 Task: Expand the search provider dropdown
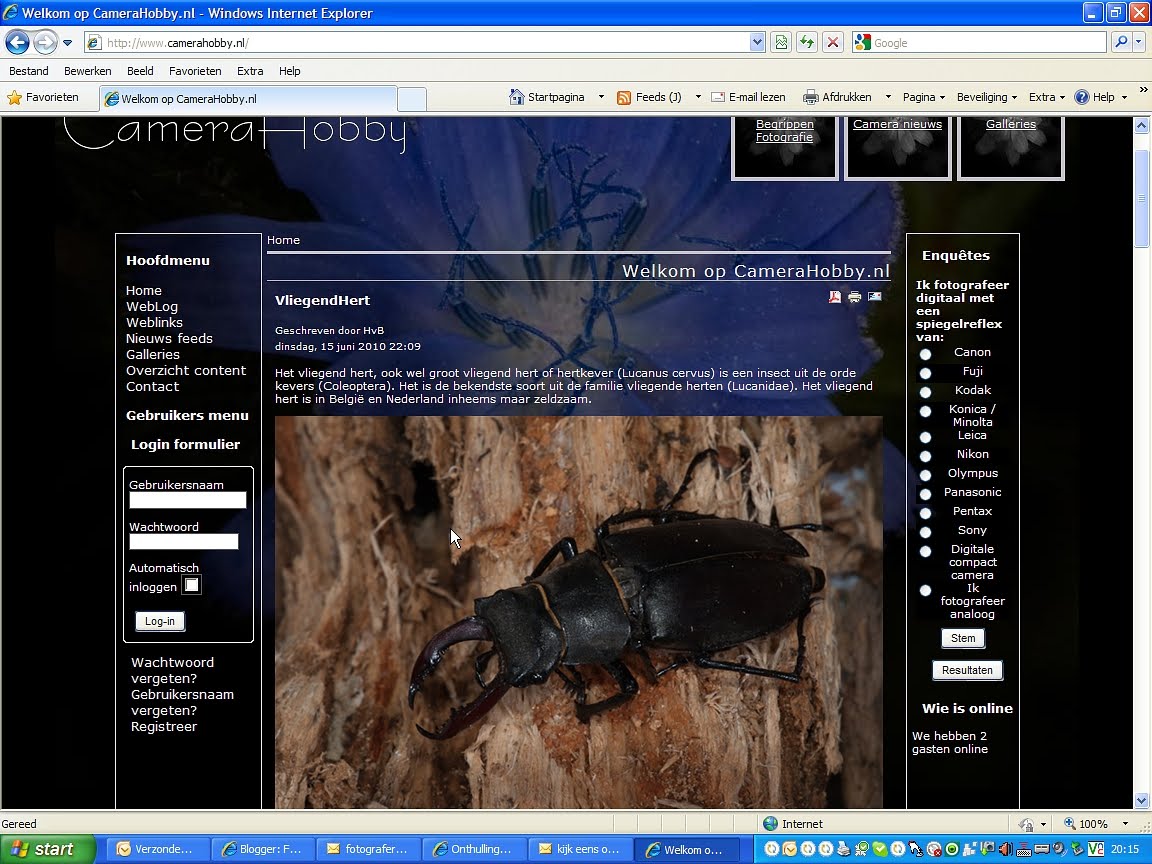(1139, 43)
